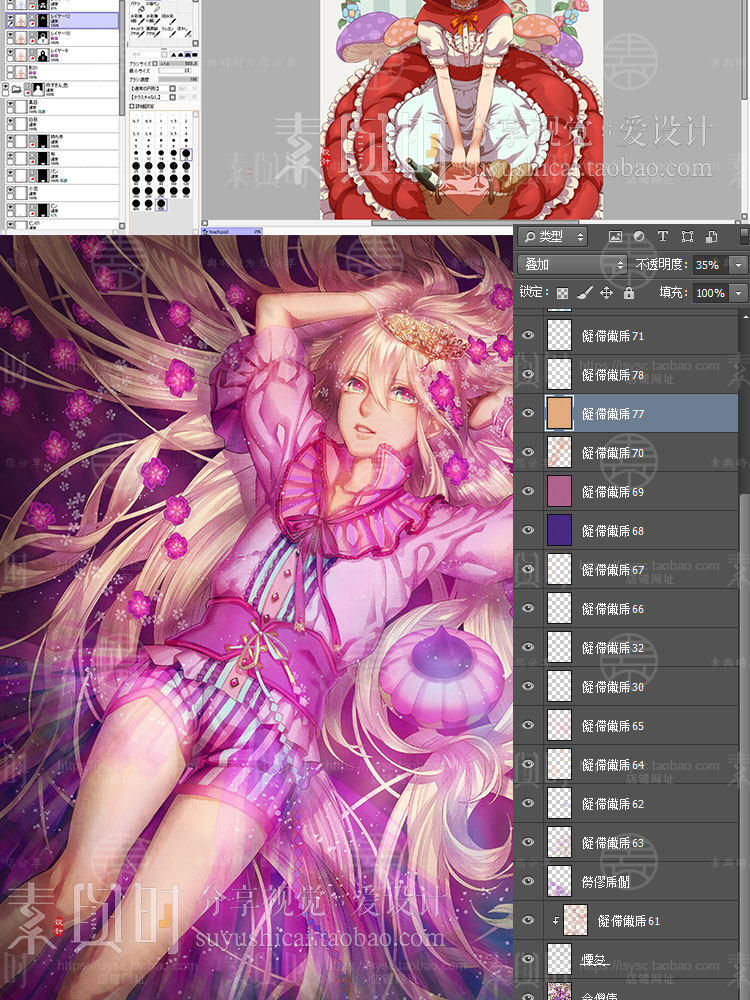
Task: Select the second rounded-peak brush edge shape in SAI
Action: (x=180, y=55)
